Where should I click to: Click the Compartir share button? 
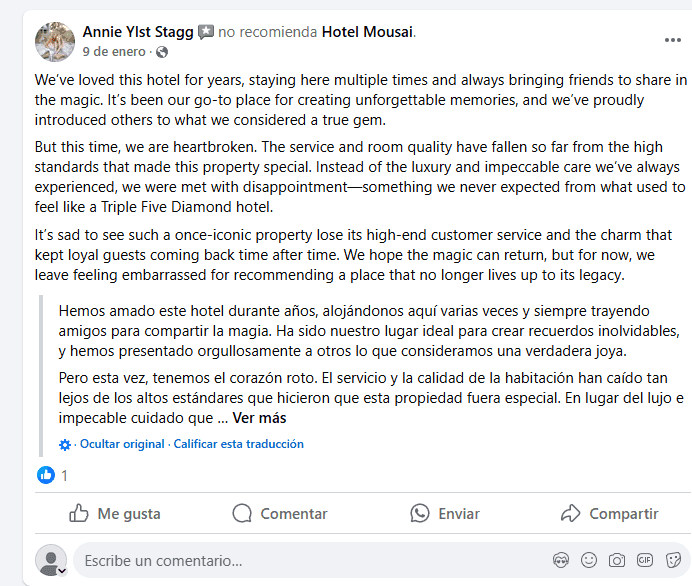tap(609, 514)
